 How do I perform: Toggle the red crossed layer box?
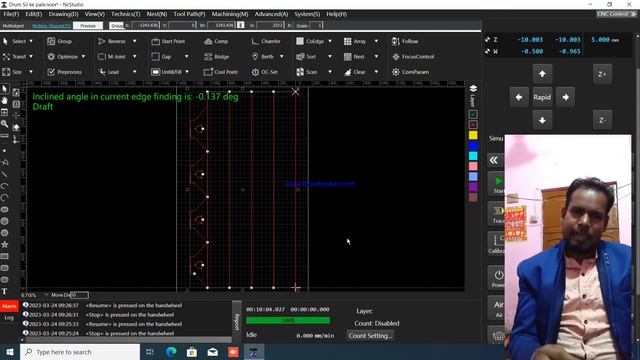click(473, 124)
